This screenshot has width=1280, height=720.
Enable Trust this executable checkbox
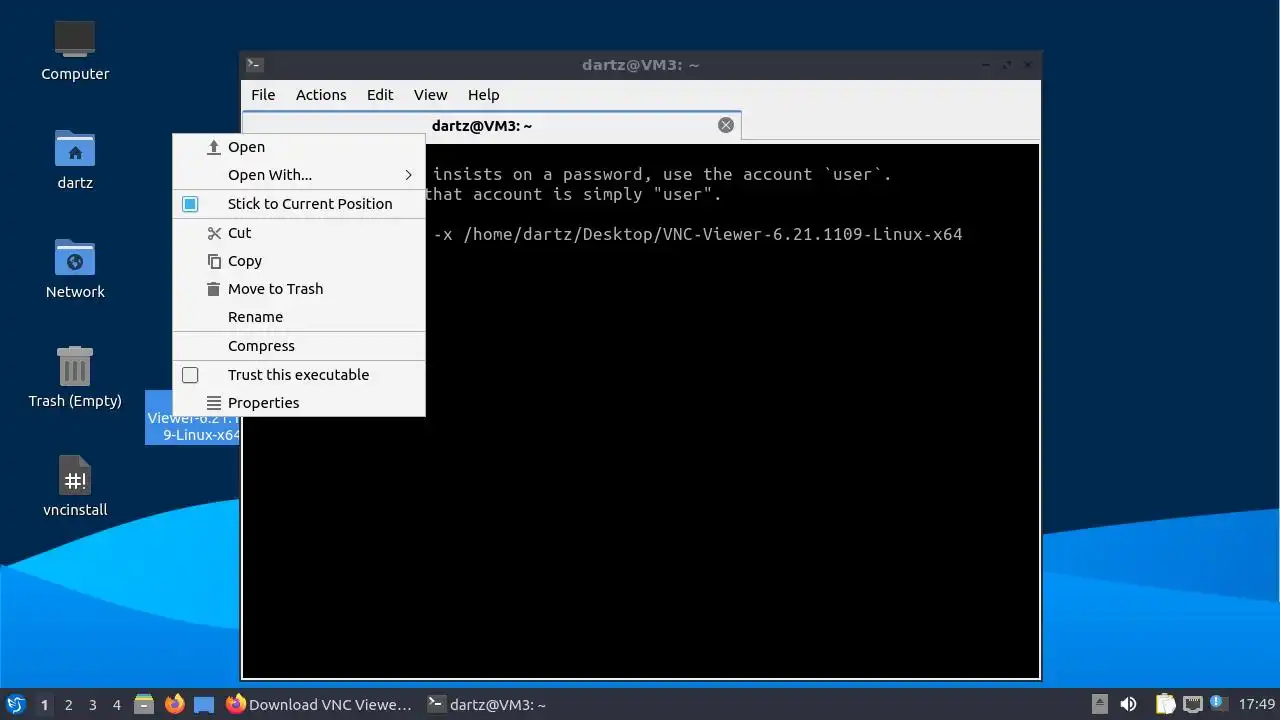(x=190, y=375)
